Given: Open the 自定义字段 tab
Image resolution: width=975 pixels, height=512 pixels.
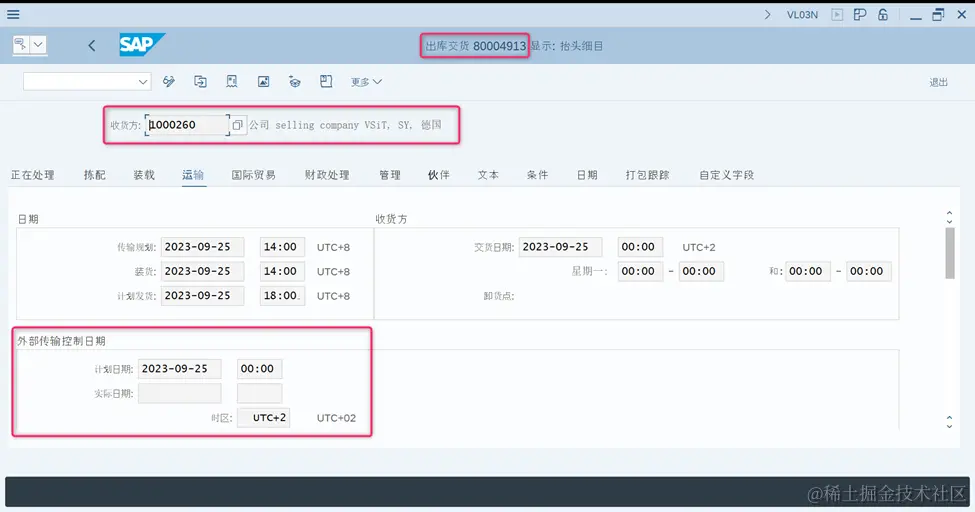Looking at the screenshot, I should coord(726,175).
